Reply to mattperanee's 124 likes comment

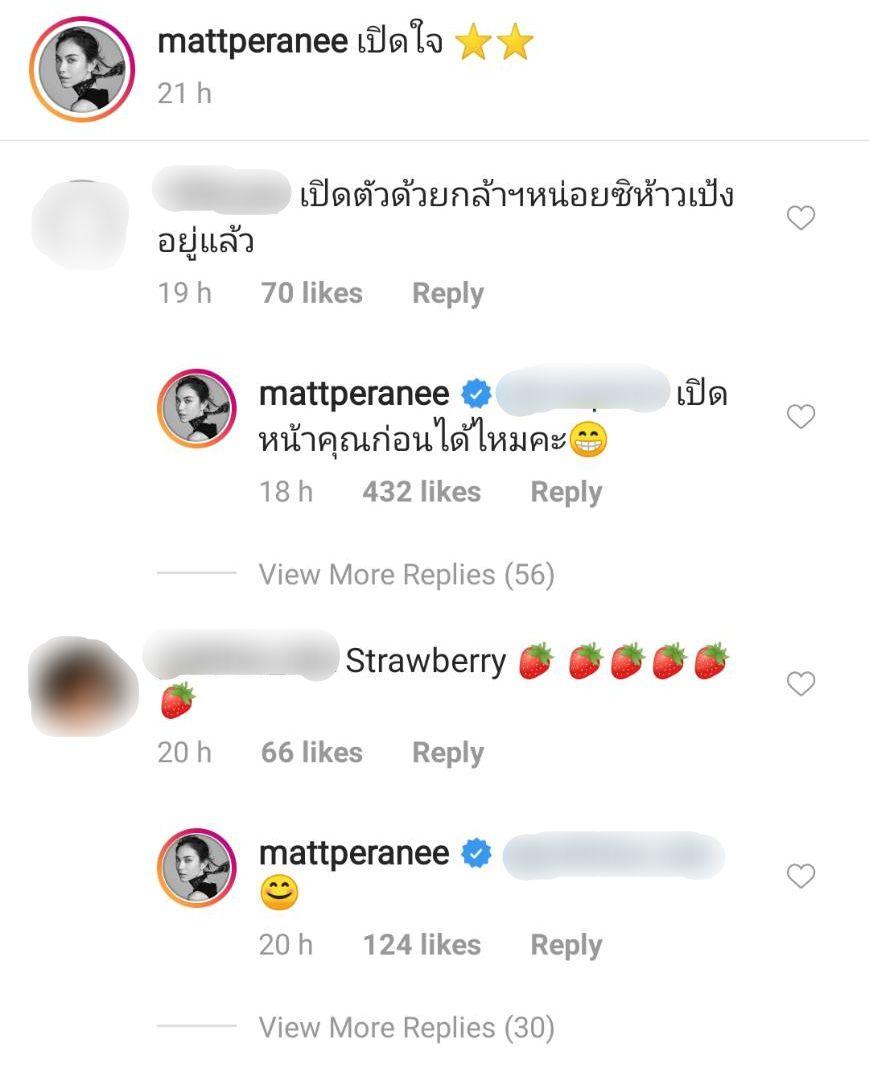coord(566,945)
